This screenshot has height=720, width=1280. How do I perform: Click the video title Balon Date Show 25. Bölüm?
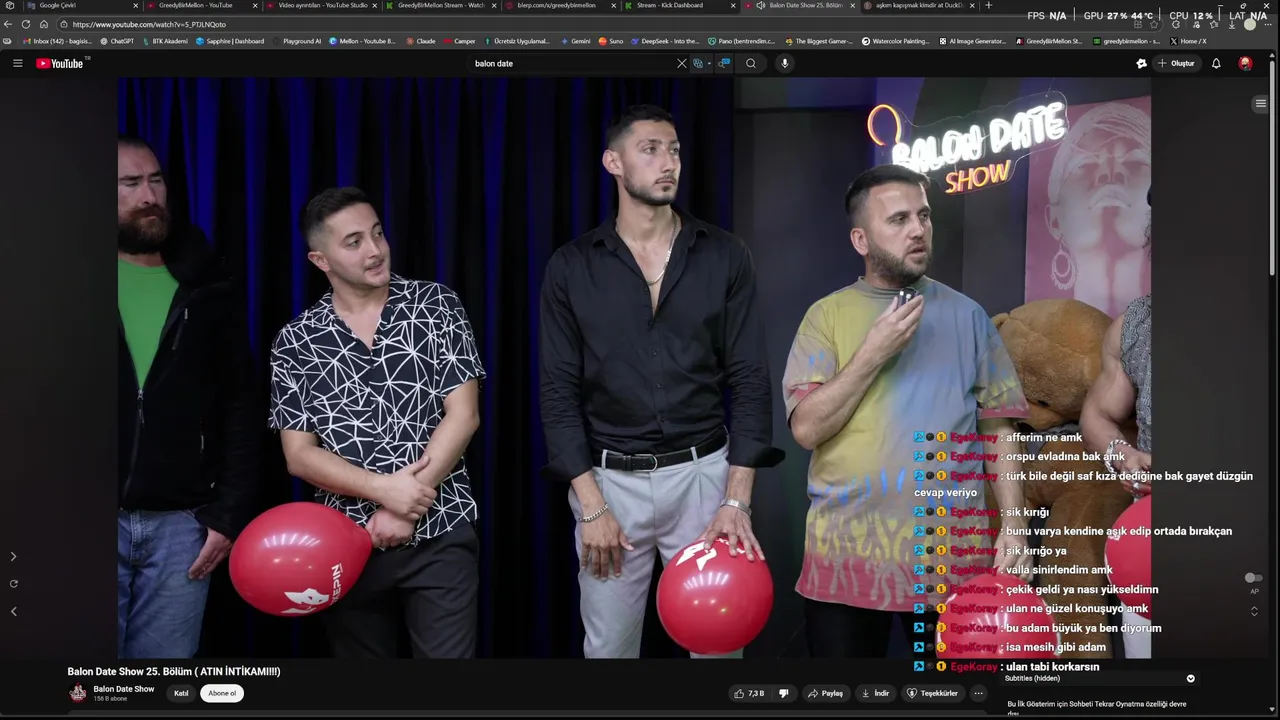[174, 672]
